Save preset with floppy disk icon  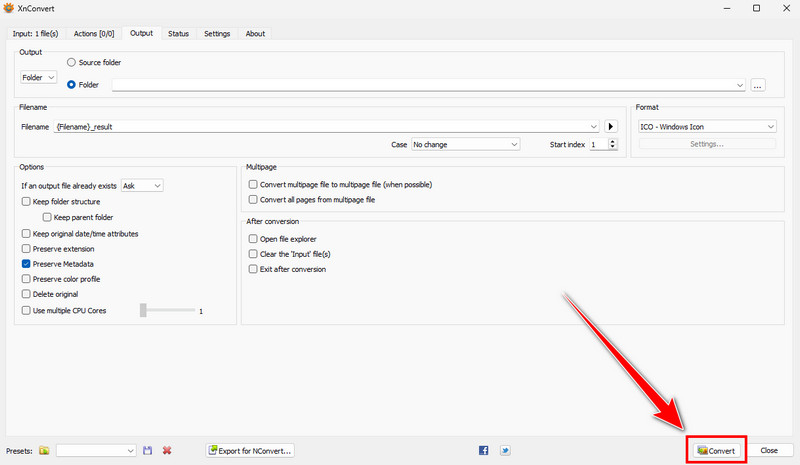pos(148,451)
